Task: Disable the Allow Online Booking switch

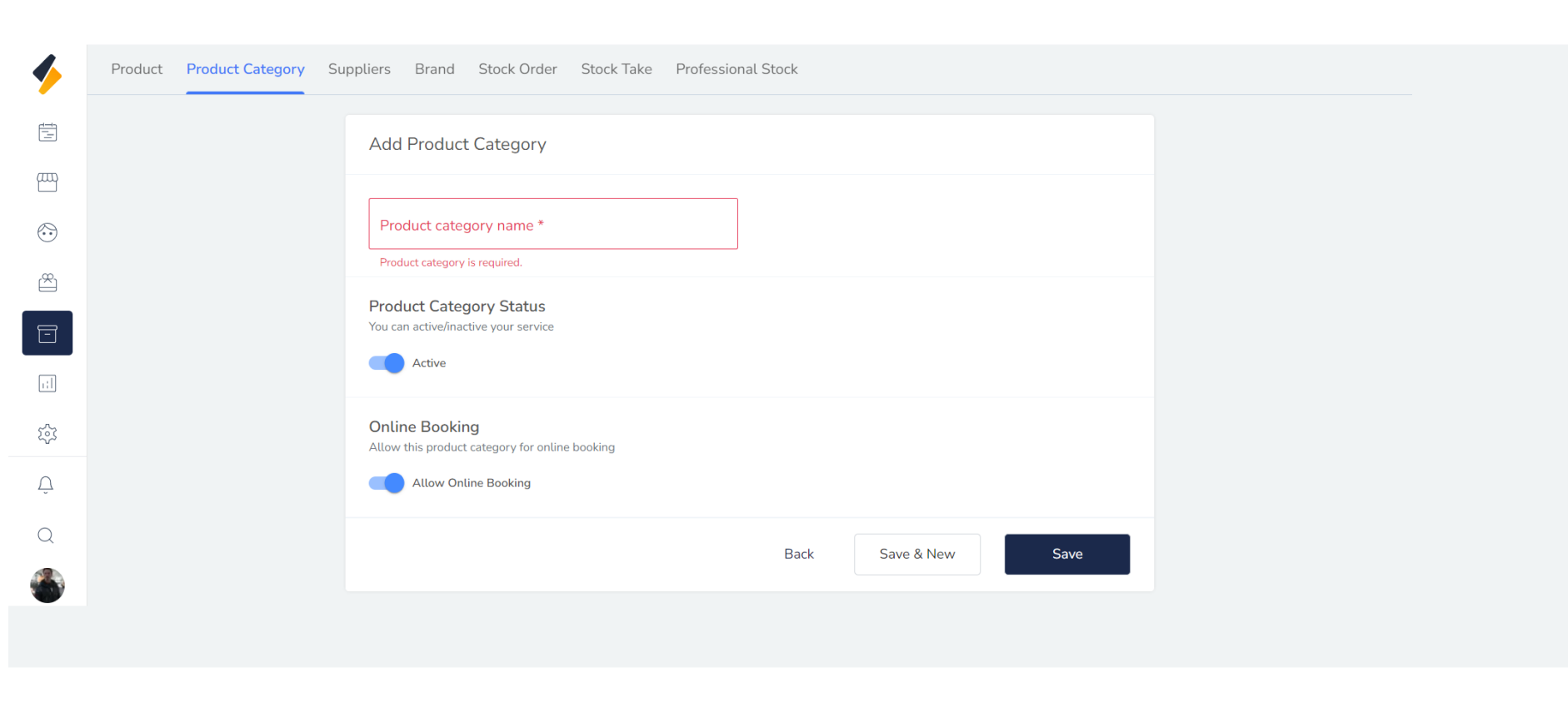Action: pyautogui.click(x=387, y=483)
